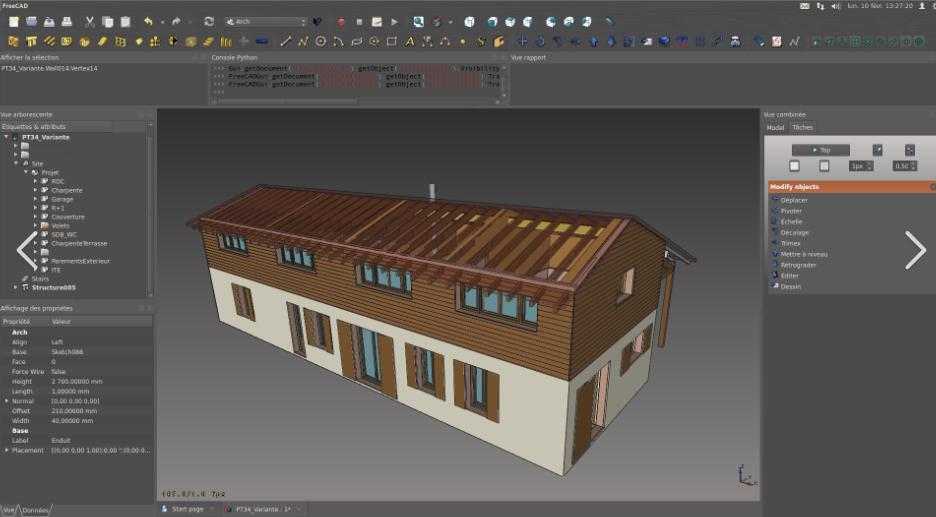Open a file using the folder icon
936x517 pixels.
point(31,22)
